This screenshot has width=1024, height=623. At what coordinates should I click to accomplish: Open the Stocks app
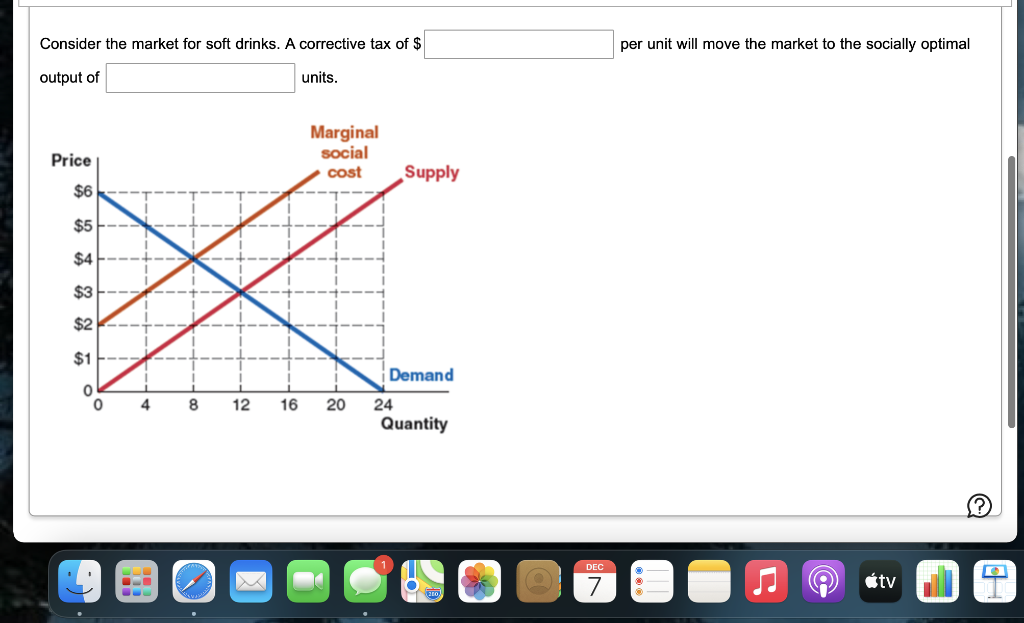[937, 581]
